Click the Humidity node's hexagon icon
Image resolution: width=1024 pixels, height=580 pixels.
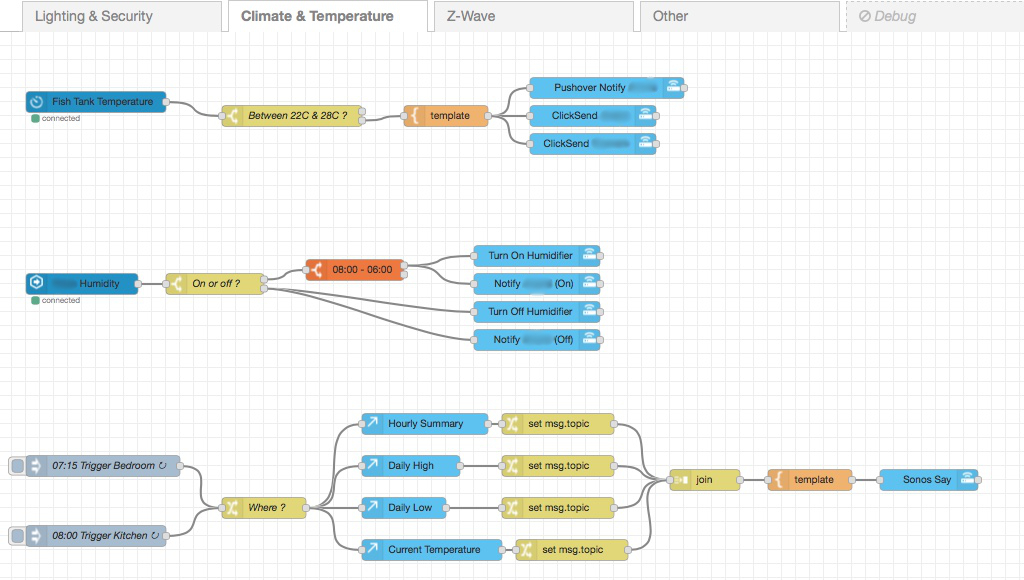(37, 283)
